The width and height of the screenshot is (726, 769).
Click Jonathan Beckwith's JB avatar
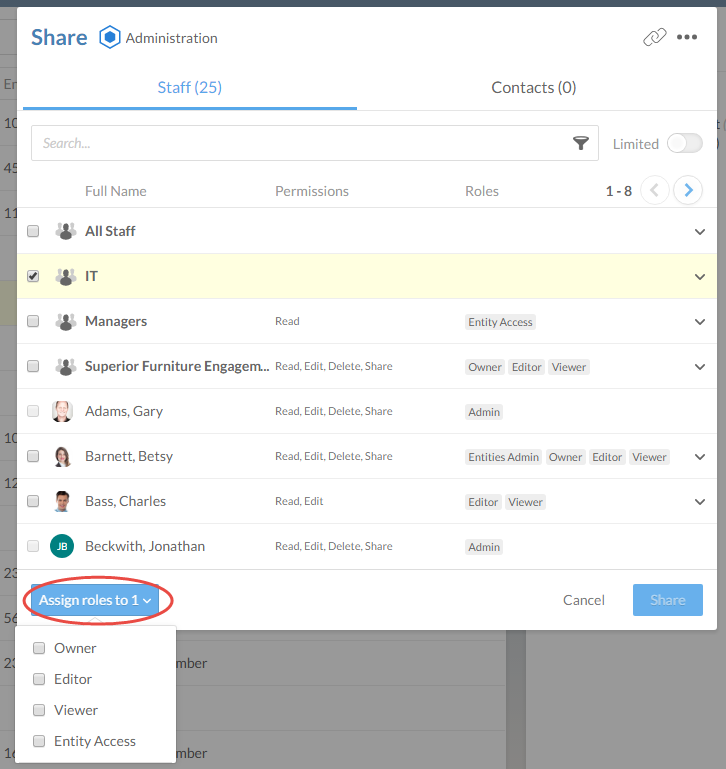[62, 546]
